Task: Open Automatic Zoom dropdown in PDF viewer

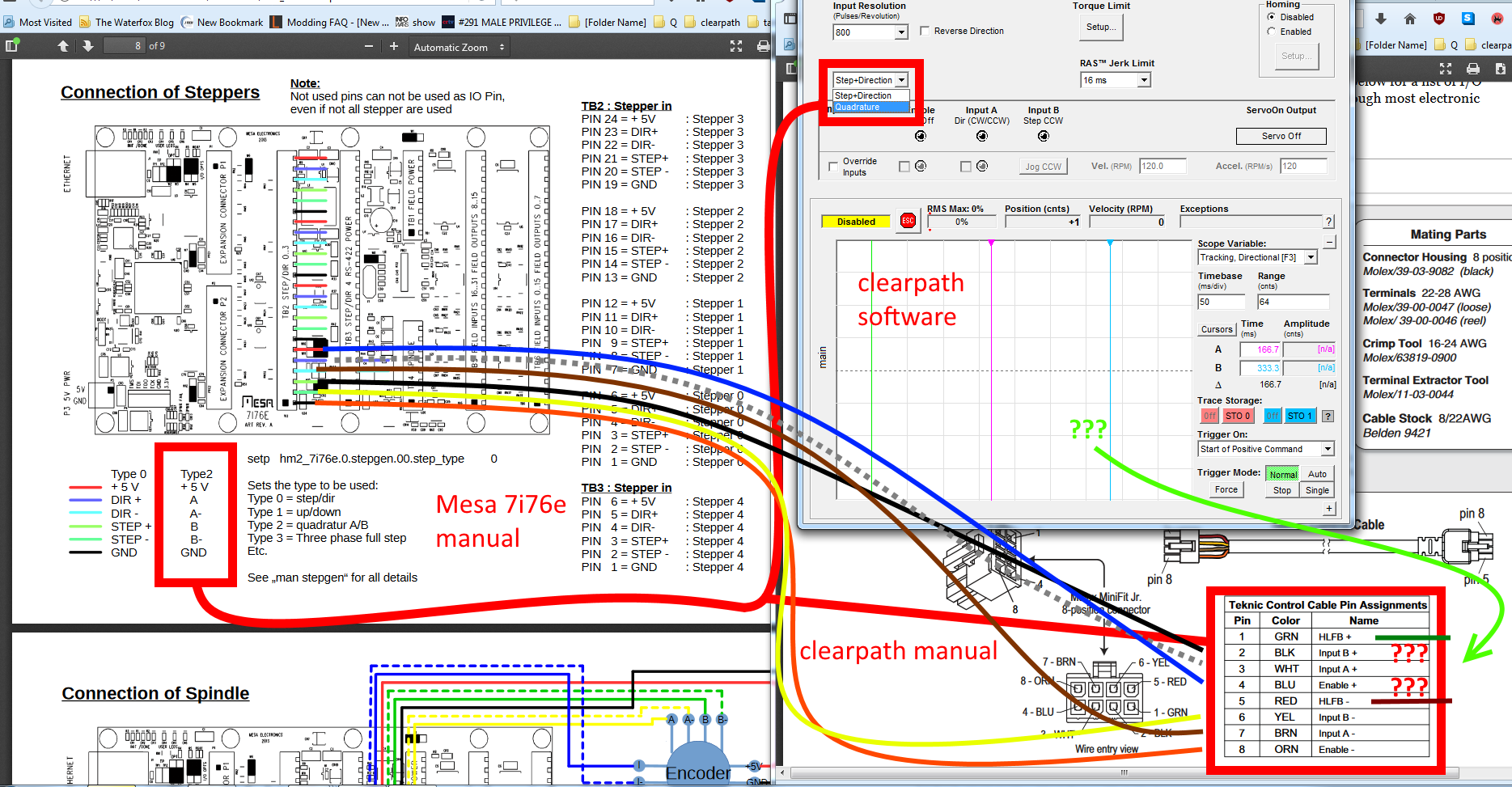Action: coord(459,47)
